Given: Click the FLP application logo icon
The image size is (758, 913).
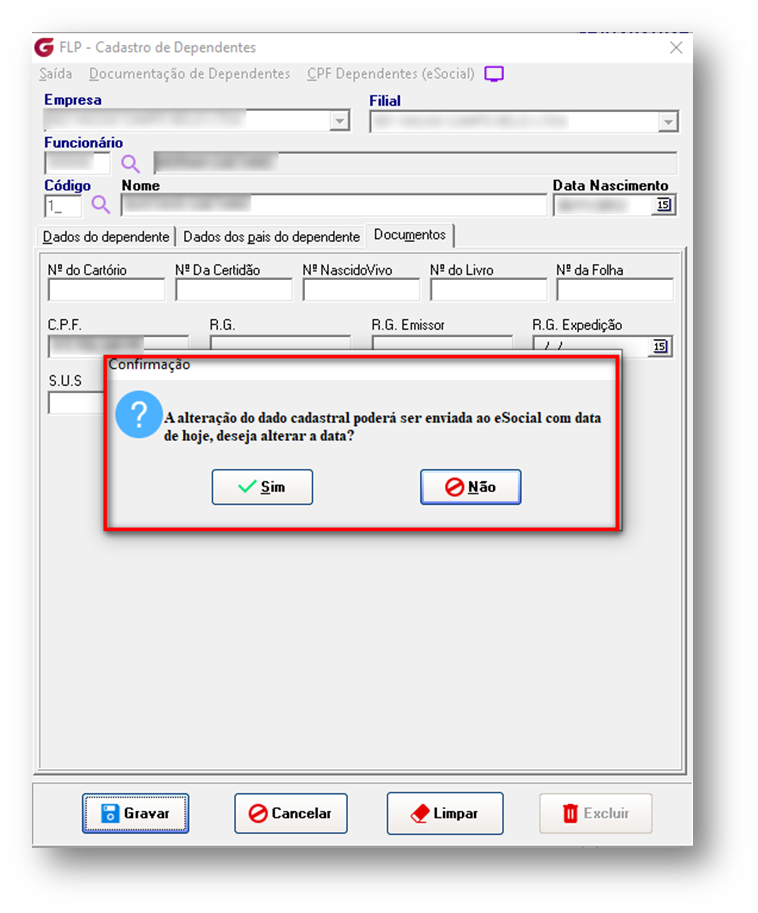Looking at the screenshot, I should click(44, 47).
